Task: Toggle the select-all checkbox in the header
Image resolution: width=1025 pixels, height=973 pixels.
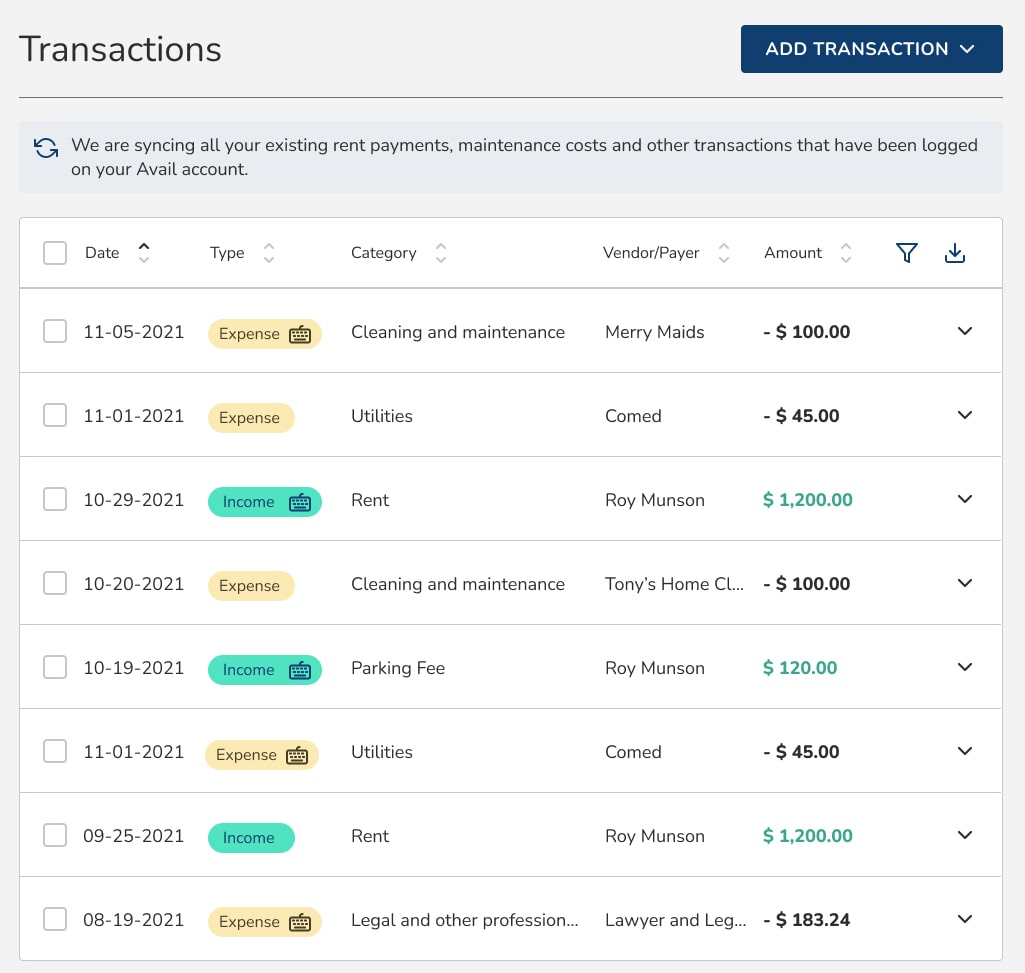Action: pos(55,253)
